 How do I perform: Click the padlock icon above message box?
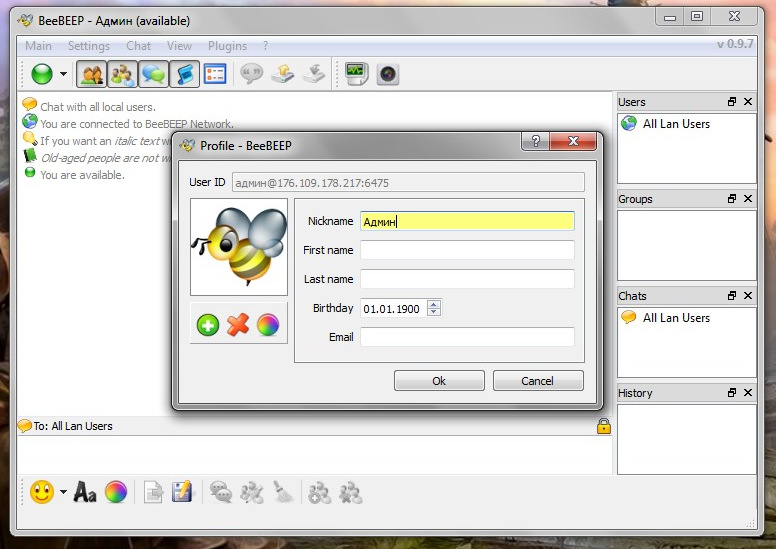[604, 426]
